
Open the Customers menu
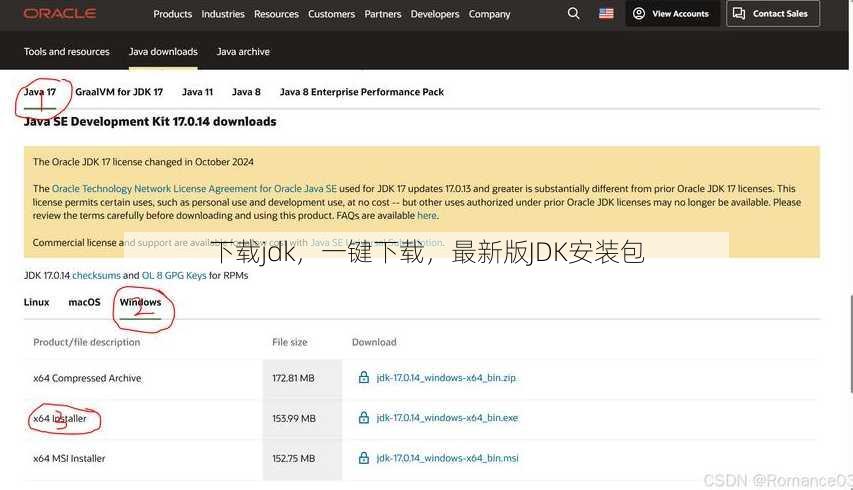pyautogui.click(x=331, y=14)
